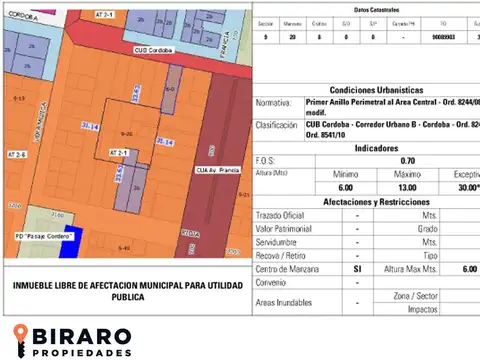
Task: Click the exceptional height value '30.00*'
Action: (x=469, y=188)
